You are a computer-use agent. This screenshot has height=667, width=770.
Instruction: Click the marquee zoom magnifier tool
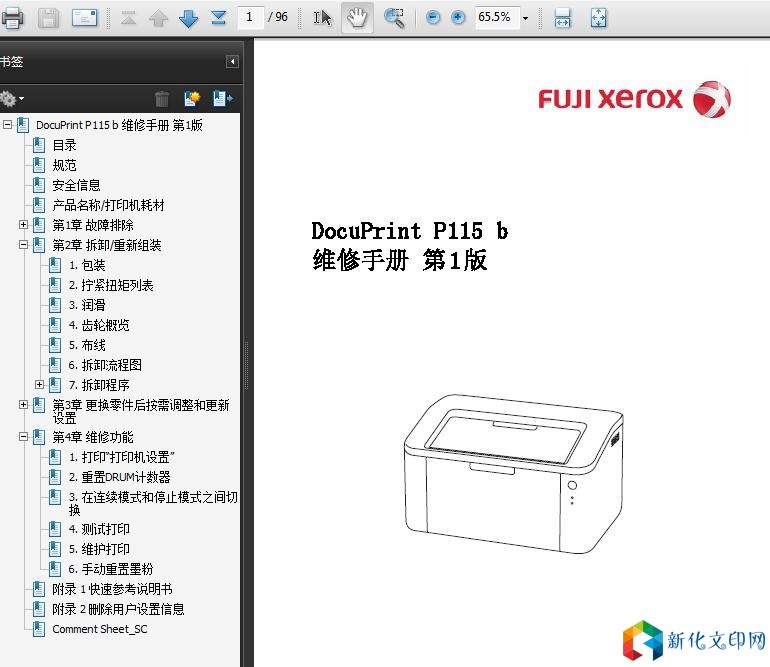tap(394, 17)
